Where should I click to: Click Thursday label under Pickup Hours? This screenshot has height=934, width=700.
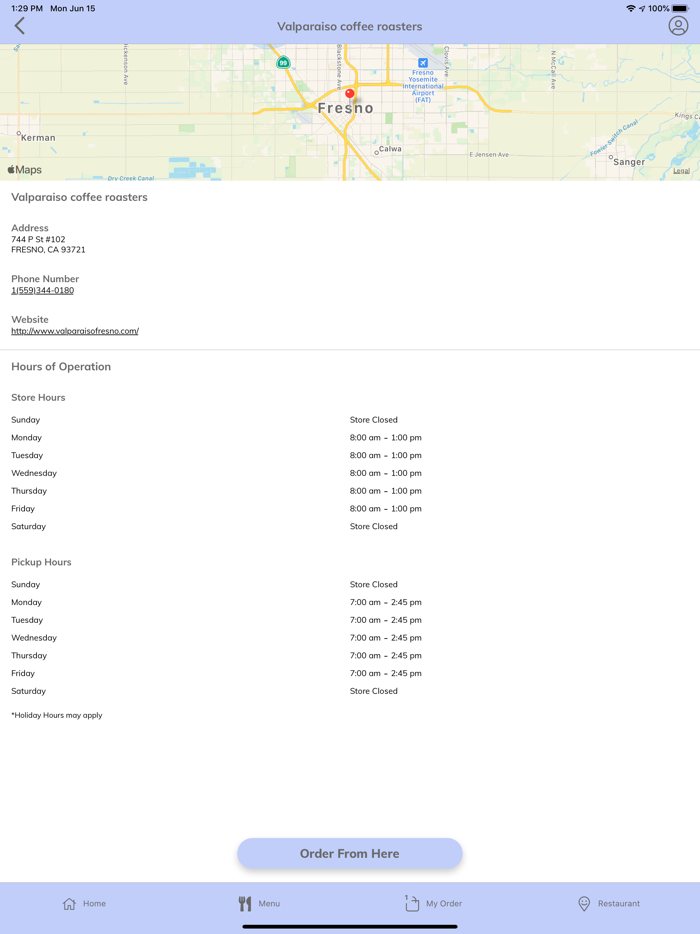click(x=29, y=655)
